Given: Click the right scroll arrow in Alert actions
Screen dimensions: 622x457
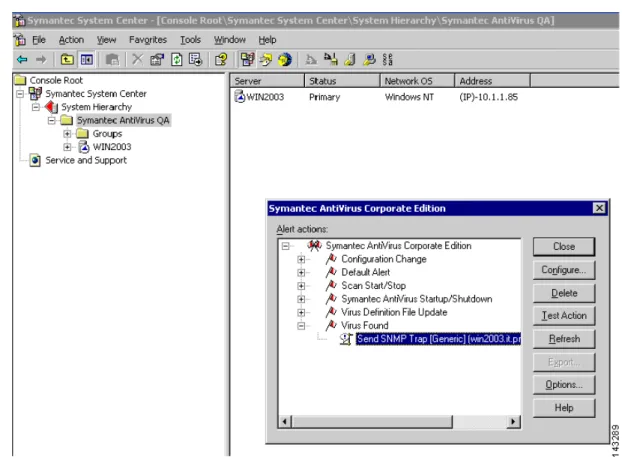Looking at the screenshot, I should [514, 422].
